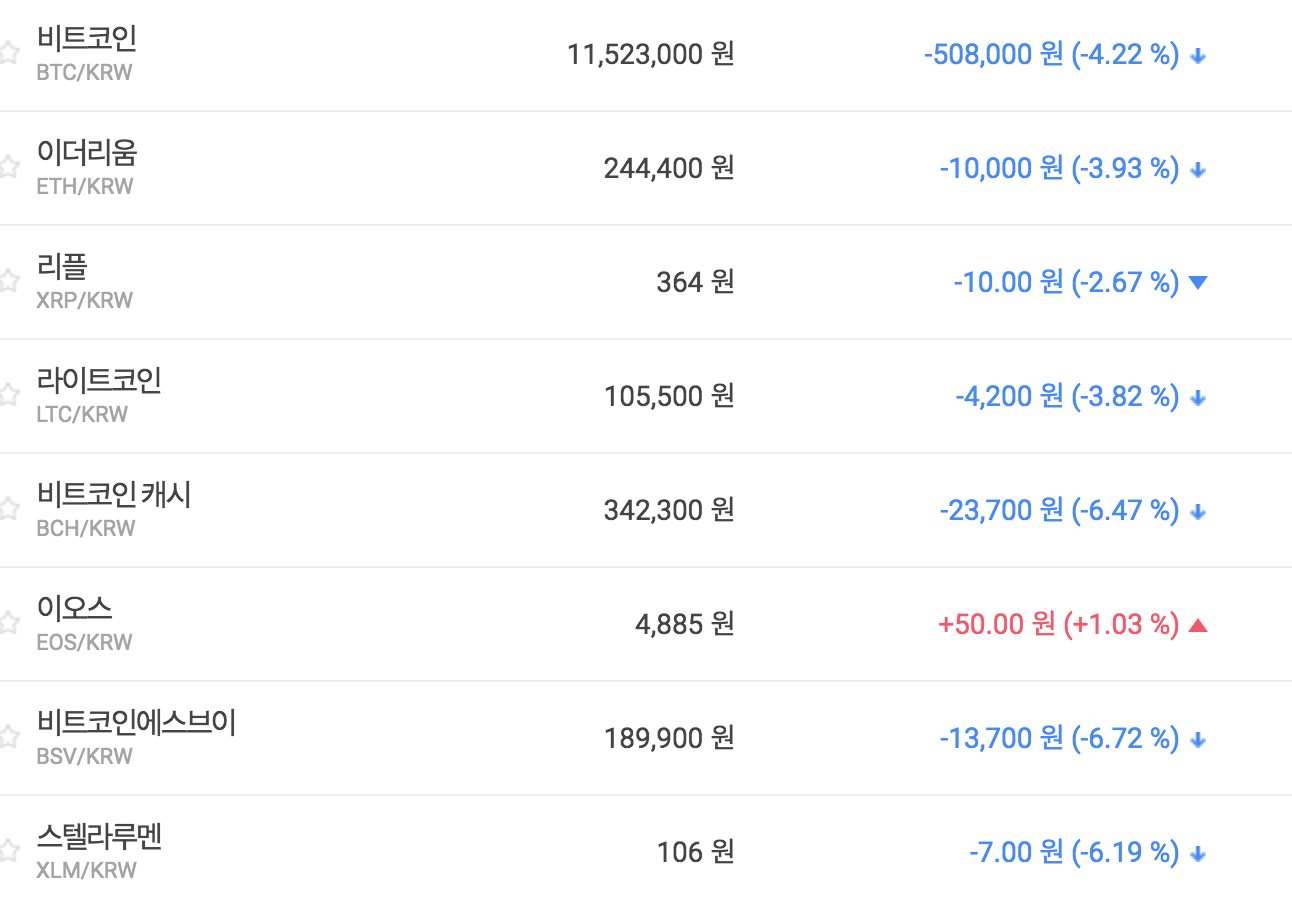The width and height of the screenshot is (1292, 908).
Task: Click the red up triangle beside +1.03 %
Action: (x=1198, y=625)
